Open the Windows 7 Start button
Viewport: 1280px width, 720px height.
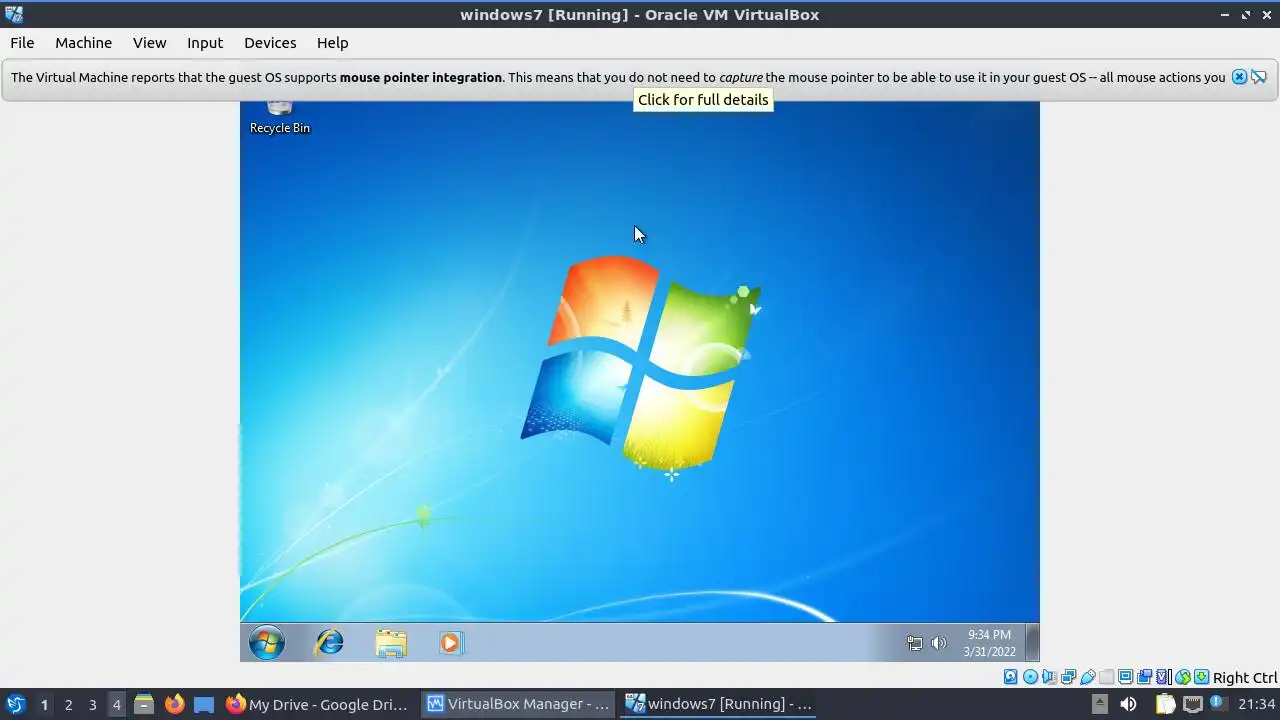pos(266,643)
